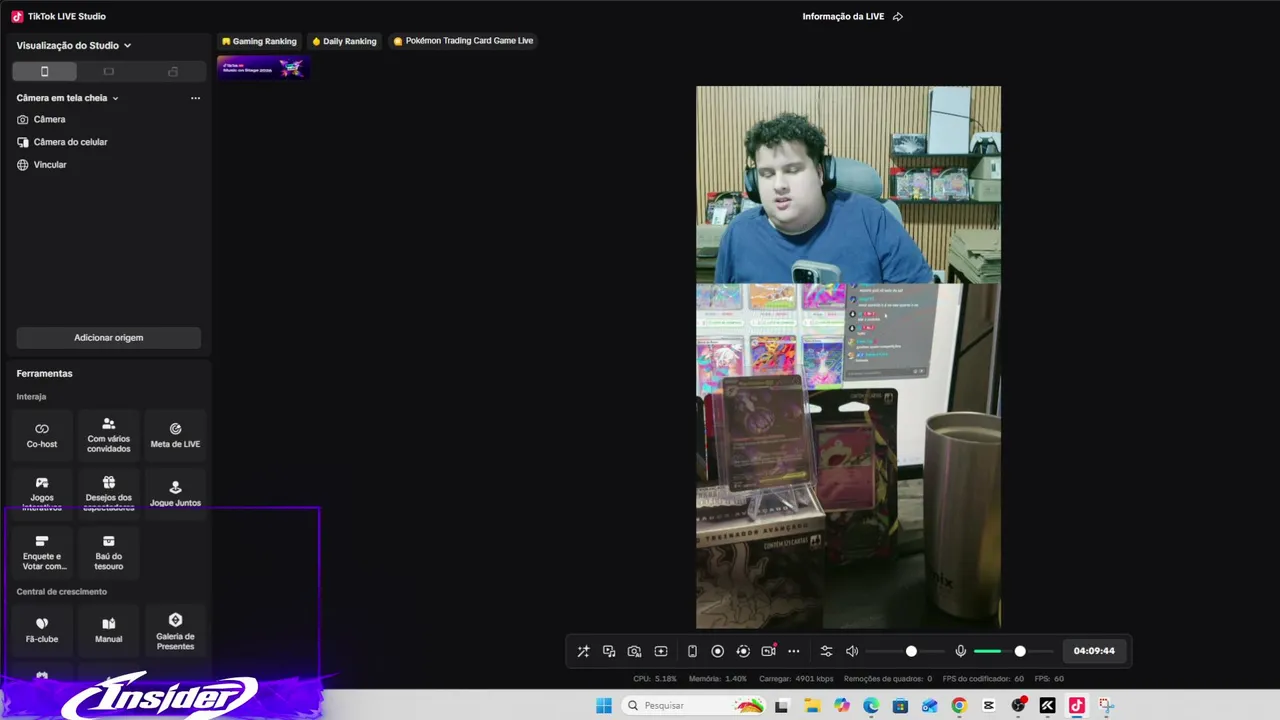
Task: Open Informação da LIVE
Action: click(845, 17)
